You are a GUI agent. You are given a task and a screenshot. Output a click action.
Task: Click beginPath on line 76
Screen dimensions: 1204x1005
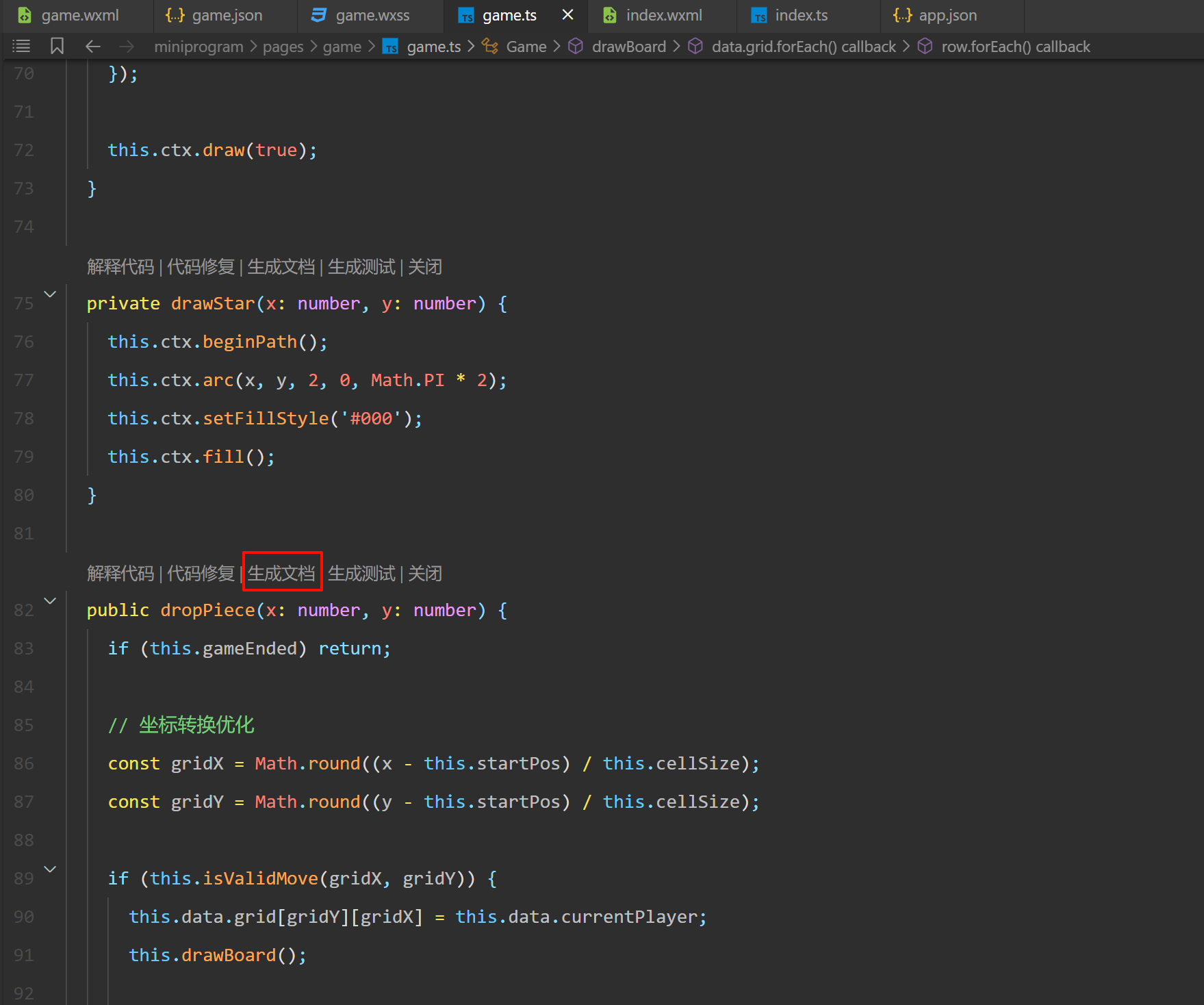pos(250,342)
